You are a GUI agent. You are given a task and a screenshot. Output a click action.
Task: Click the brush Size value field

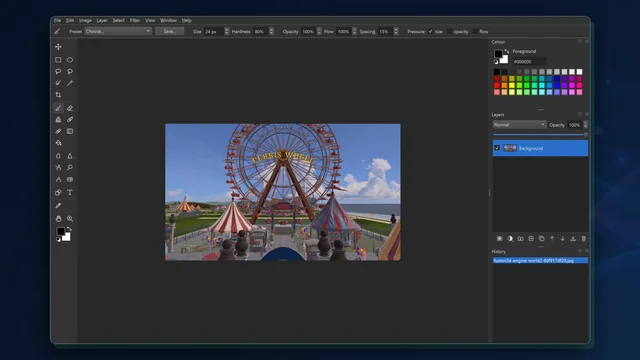click(213, 31)
